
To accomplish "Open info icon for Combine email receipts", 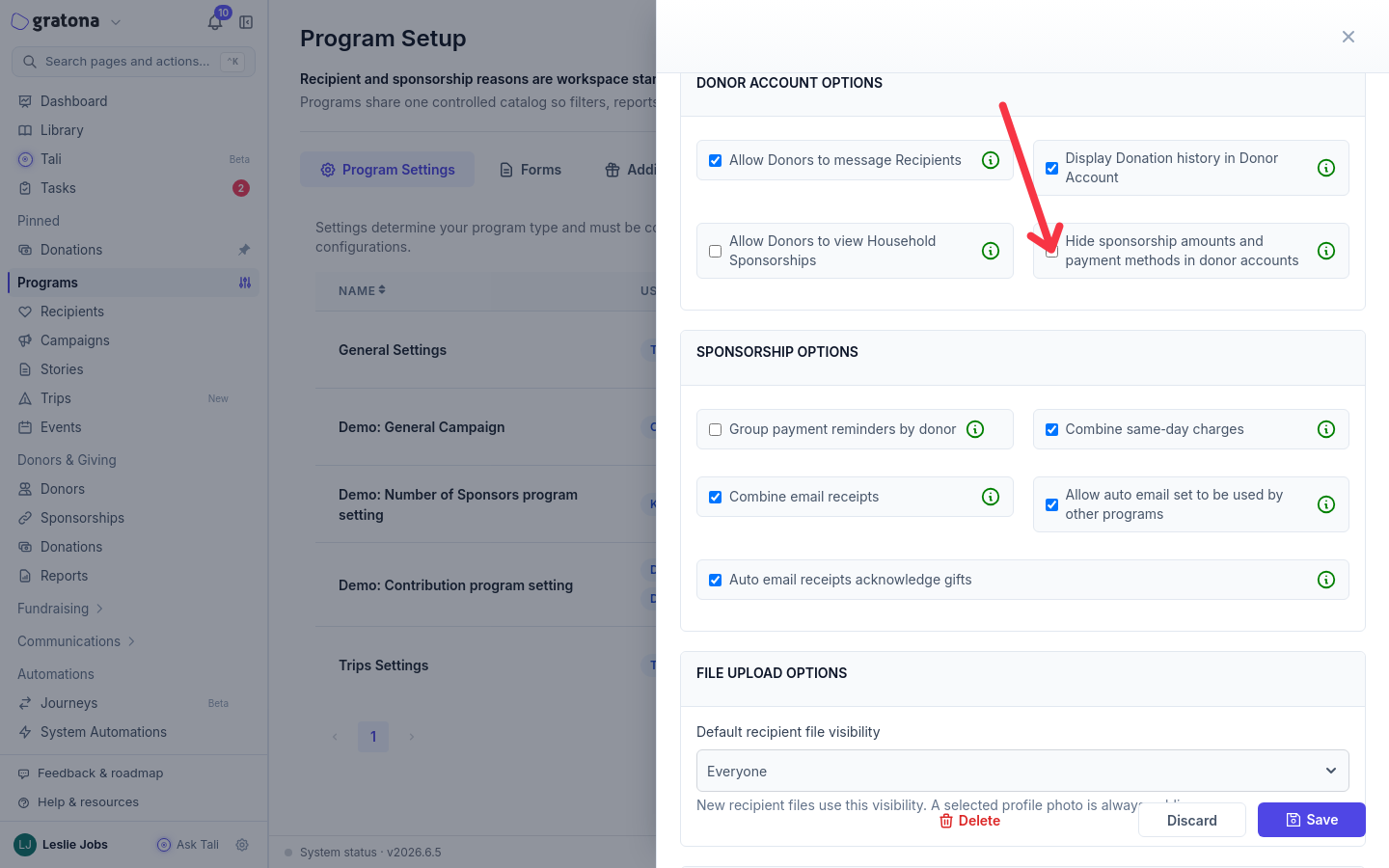I will coord(991,497).
